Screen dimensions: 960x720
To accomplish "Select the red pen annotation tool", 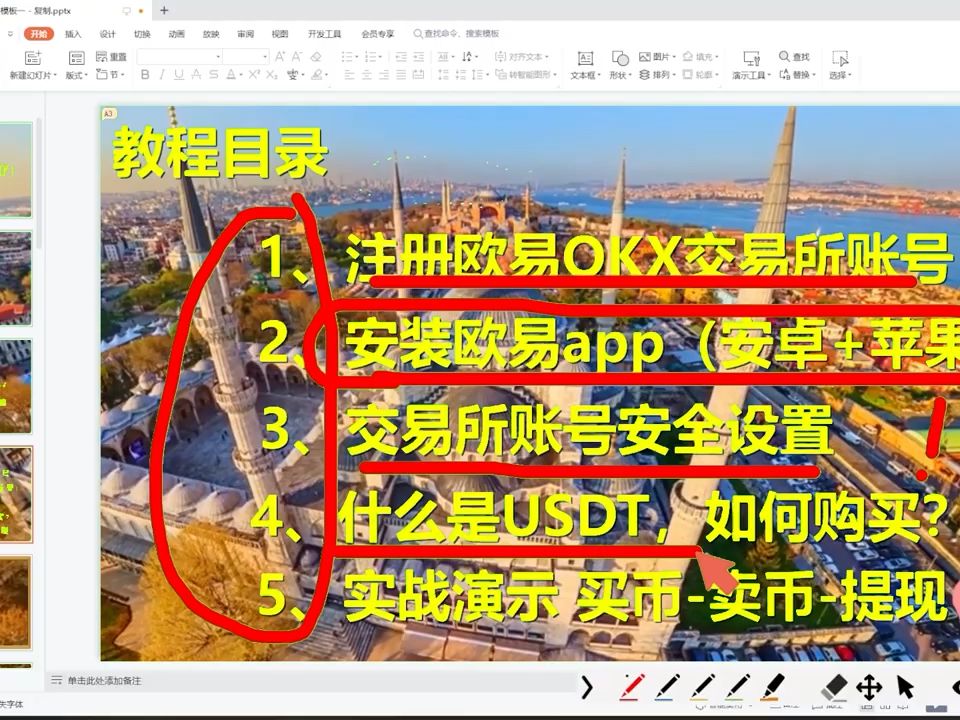I will 632,687.
